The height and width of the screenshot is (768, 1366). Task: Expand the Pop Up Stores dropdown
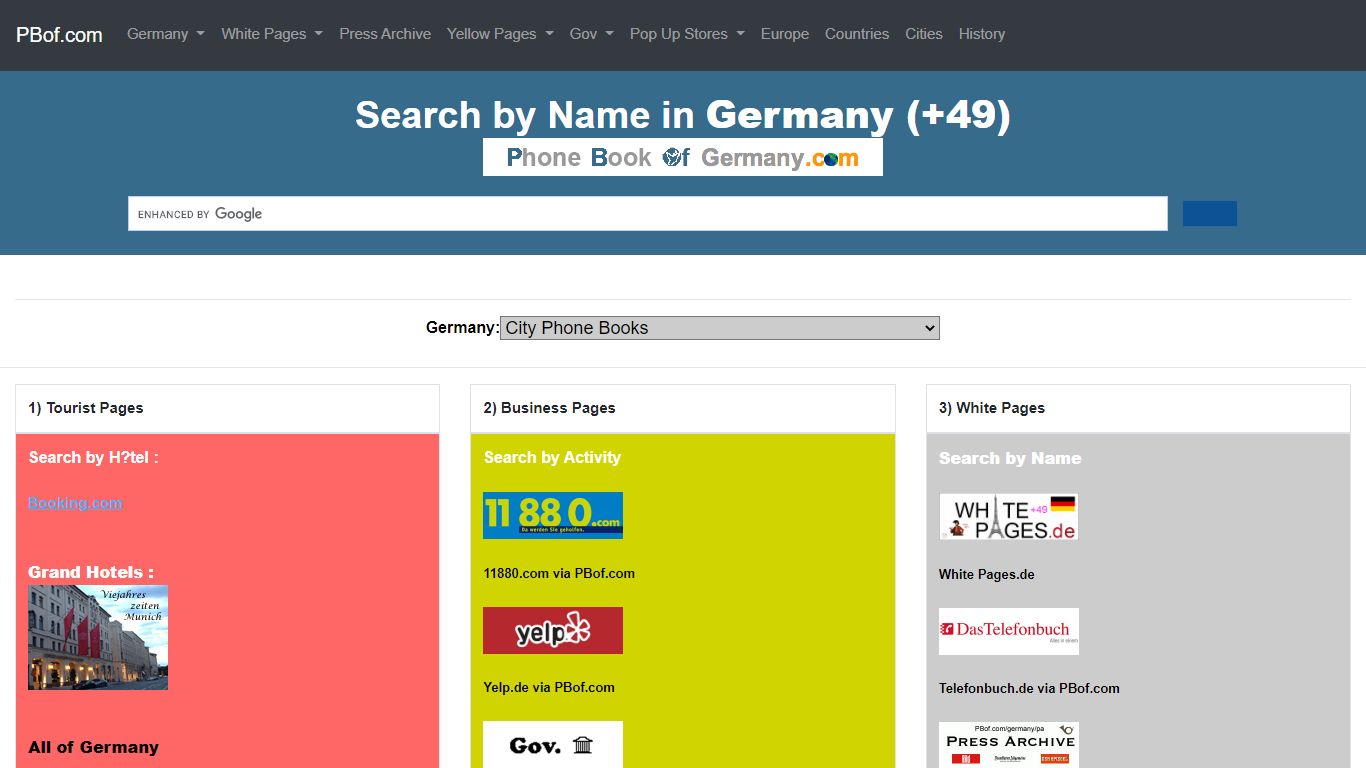pos(687,34)
